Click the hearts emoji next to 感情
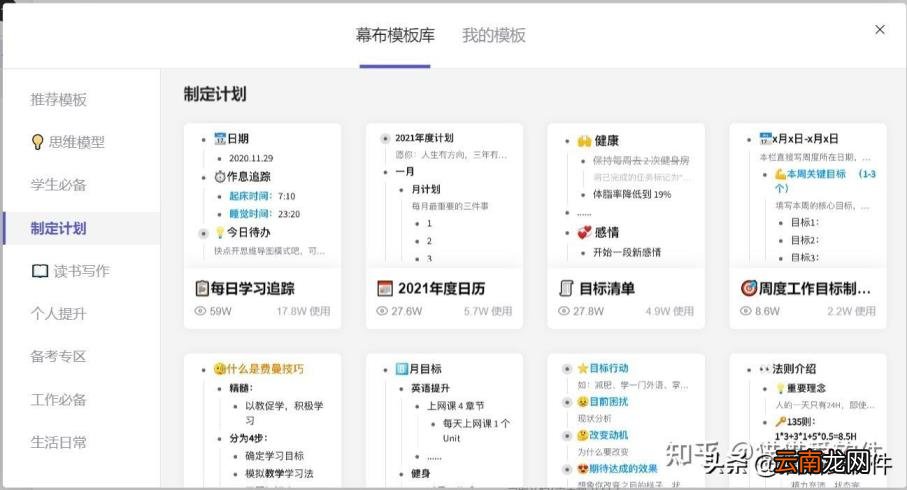907x490 pixels. pos(584,233)
